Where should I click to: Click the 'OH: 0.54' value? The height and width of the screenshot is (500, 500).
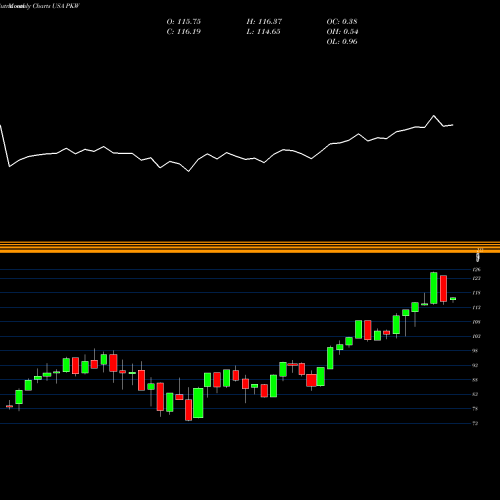pyautogui.click(x=342, y=32)
